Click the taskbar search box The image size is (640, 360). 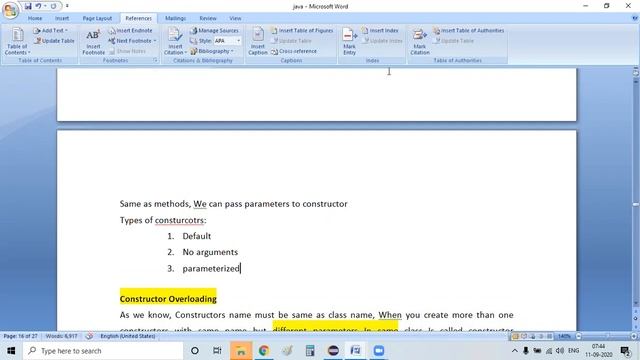coord(103,351)
